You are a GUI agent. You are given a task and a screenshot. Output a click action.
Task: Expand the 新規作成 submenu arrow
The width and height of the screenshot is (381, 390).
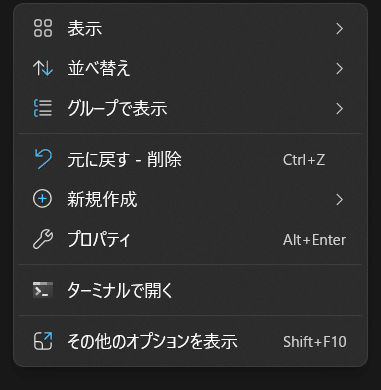point(339,199)
